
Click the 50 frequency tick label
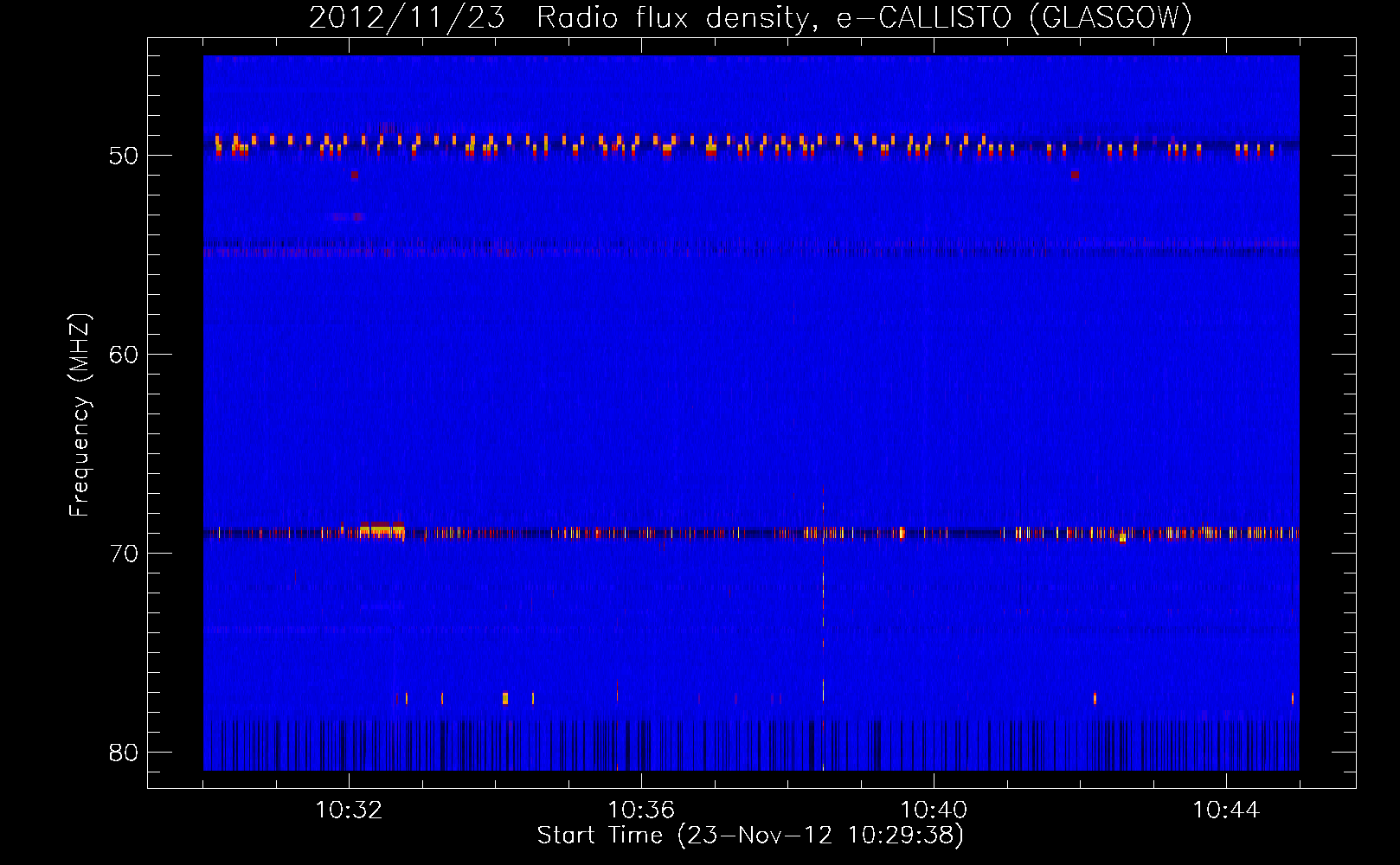point(124,156)
